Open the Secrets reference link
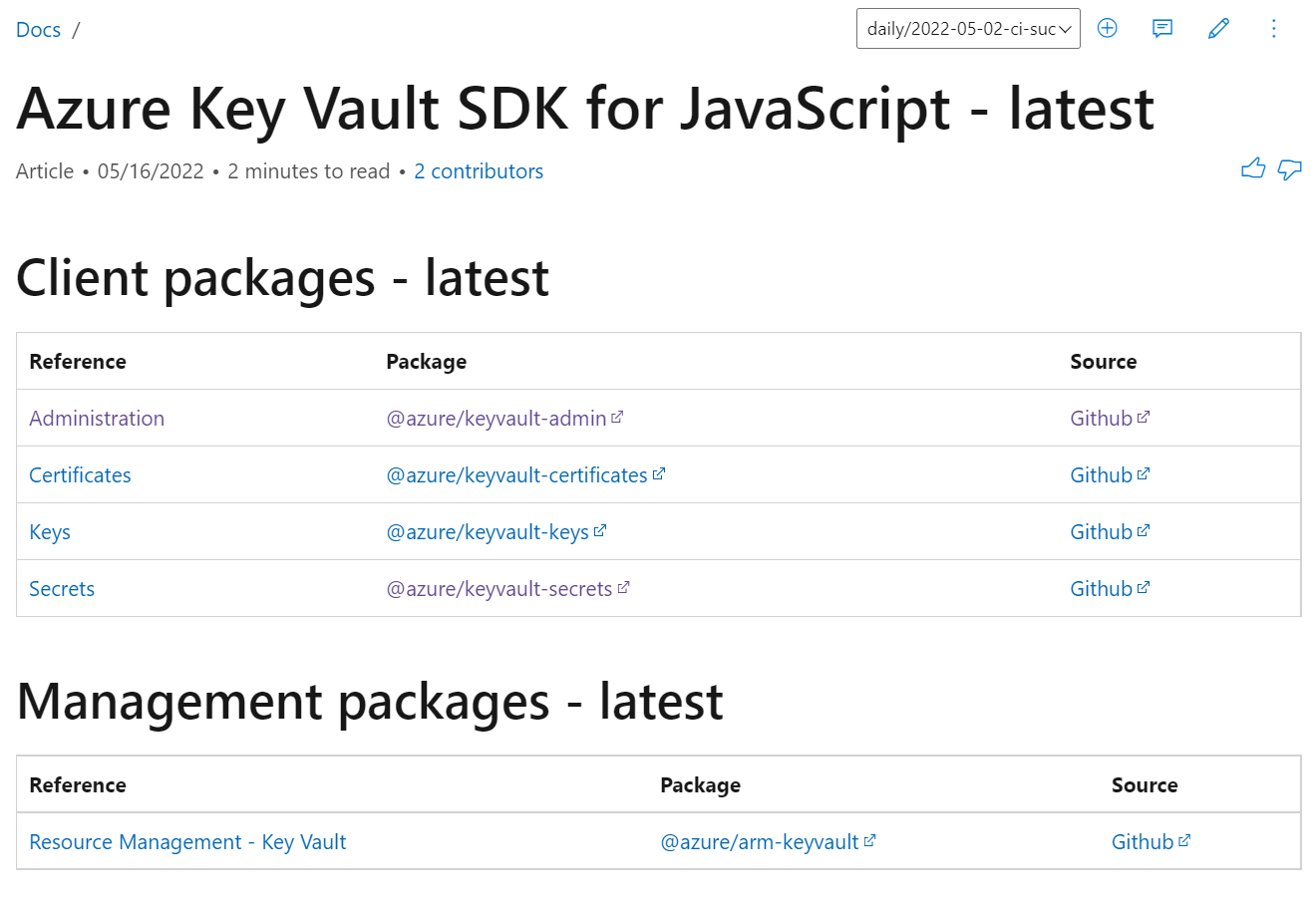The height and width of the screenshot is (908, 1316). click(x=62, y=589)
